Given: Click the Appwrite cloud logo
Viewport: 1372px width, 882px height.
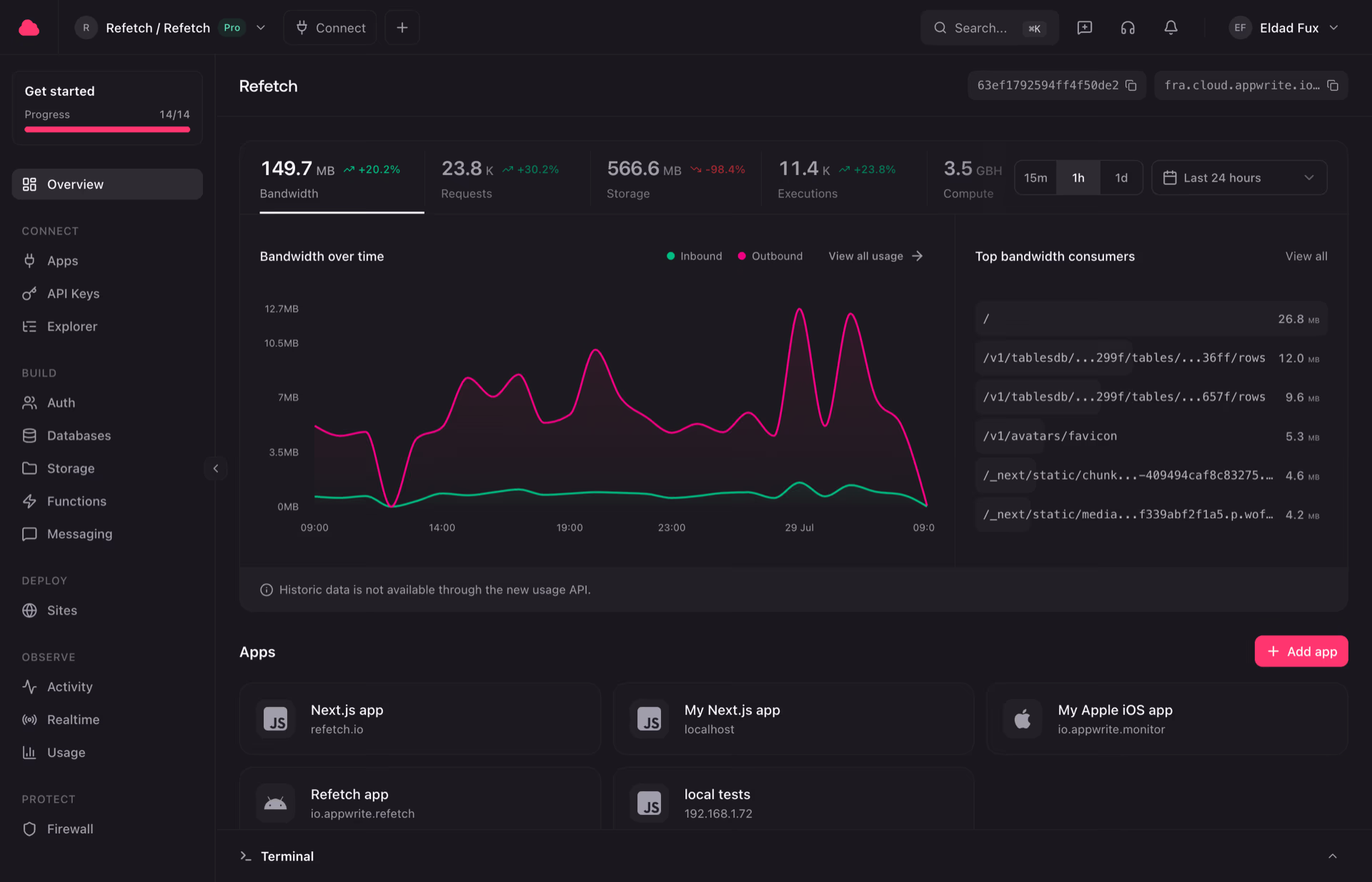Looking at the screenshot, I should (x=29, y=28).
